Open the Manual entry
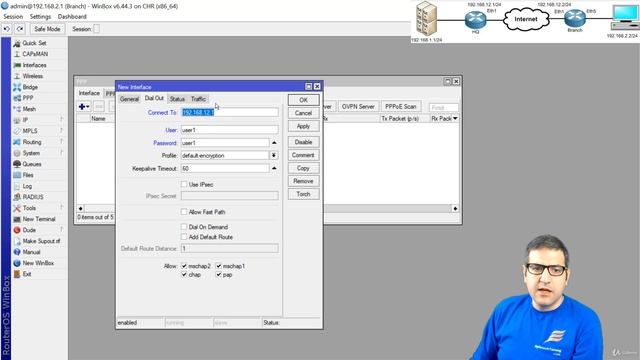Screen dimensions: 640x360 (x=31, y=252)
